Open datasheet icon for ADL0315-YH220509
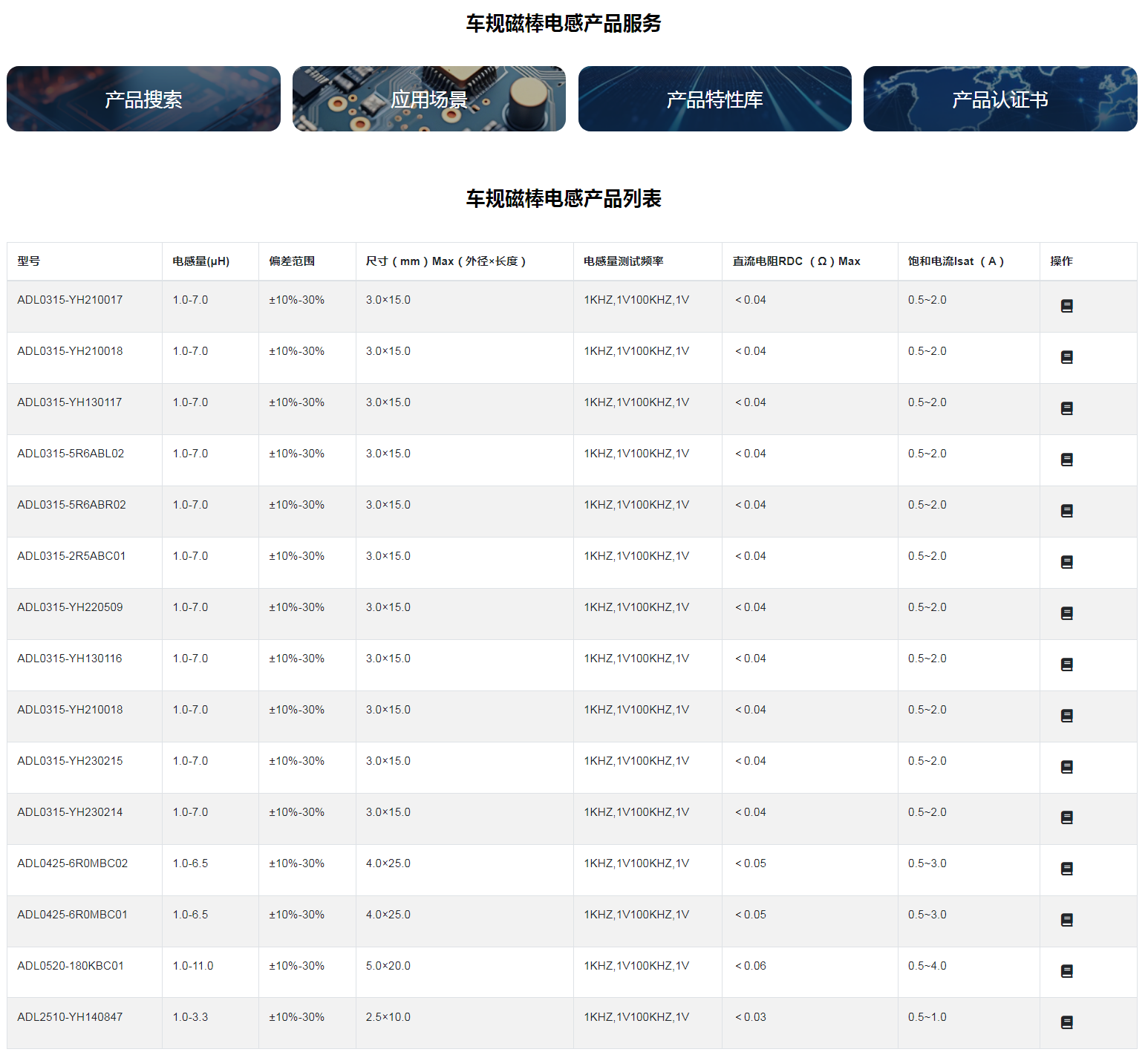Screen dimensions: 1148x1055 coord(1066,613)
